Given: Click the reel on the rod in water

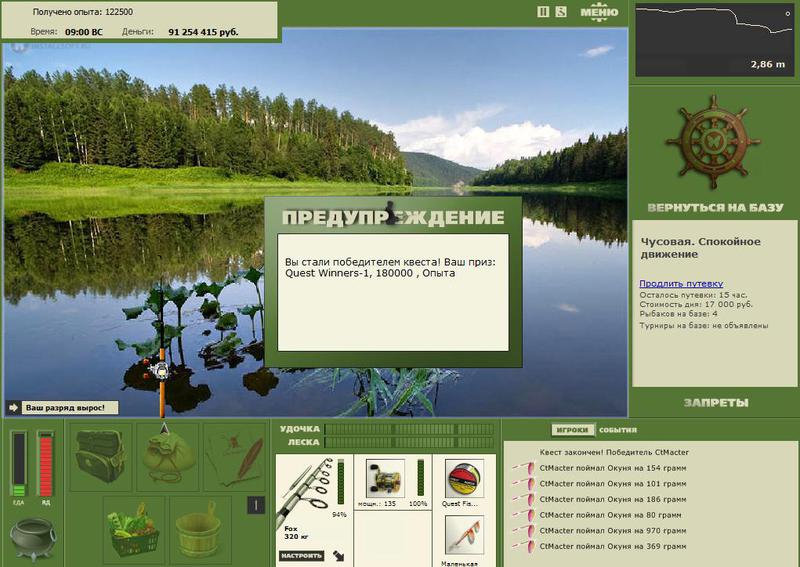Looking at the screenshot, I should pos(159,369).
